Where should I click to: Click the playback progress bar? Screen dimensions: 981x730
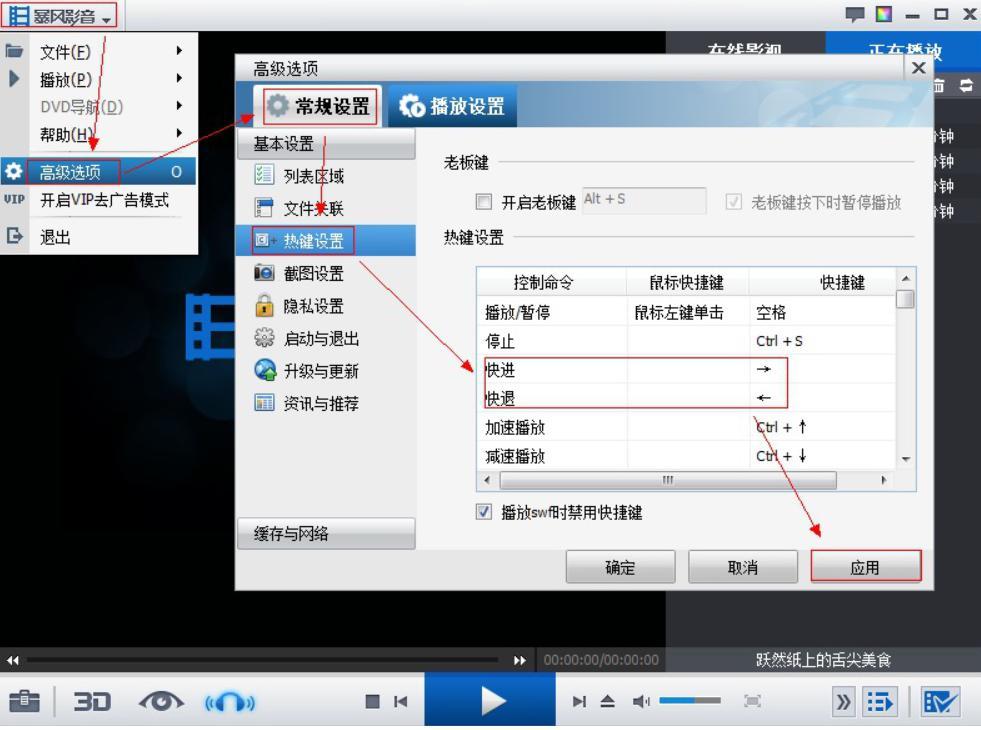pos(263,660)
